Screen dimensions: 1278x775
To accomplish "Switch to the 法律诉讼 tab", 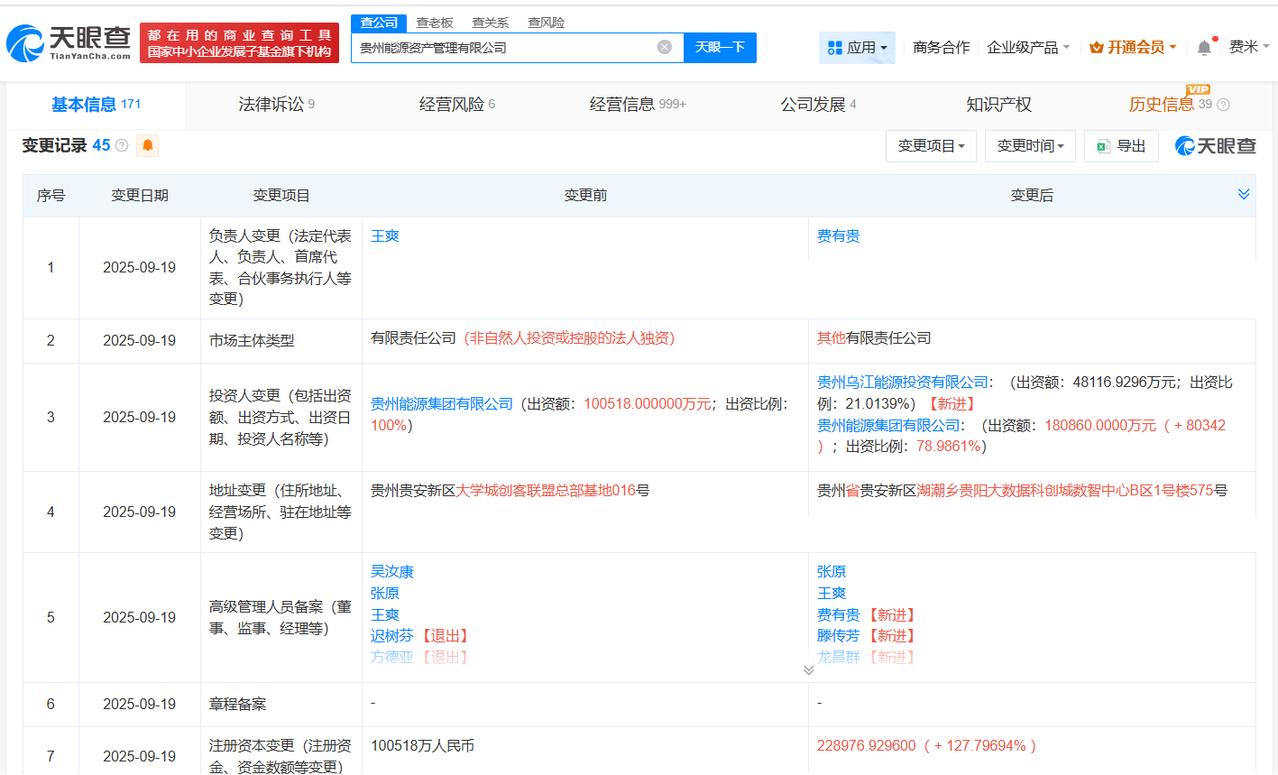I will click(x=276, y=104).
